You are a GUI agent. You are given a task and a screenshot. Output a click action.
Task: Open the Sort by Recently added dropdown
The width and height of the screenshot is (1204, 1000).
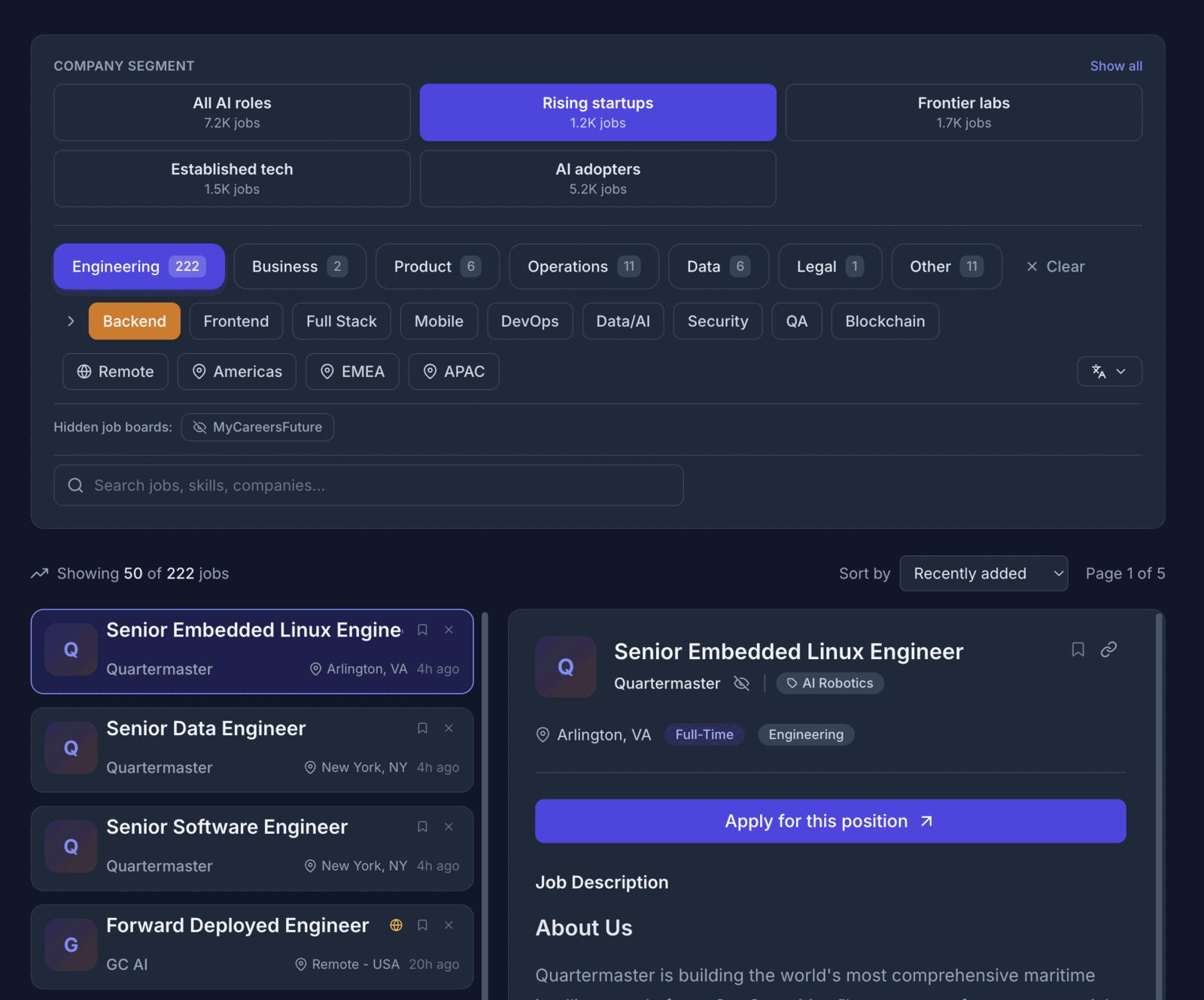[x=984, y=573]
